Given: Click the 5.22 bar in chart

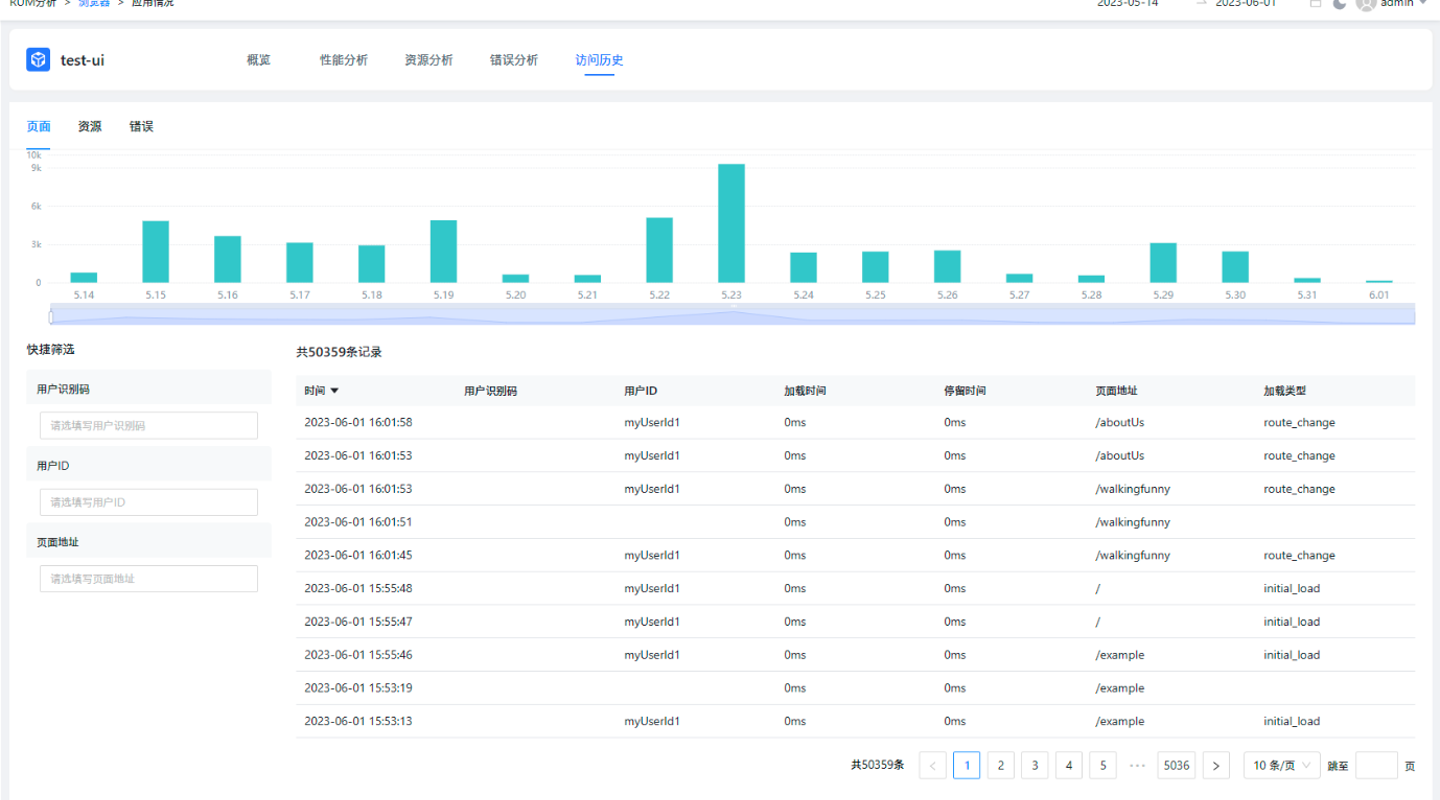Looking at the screenshot, I should (x=660, y=250).
